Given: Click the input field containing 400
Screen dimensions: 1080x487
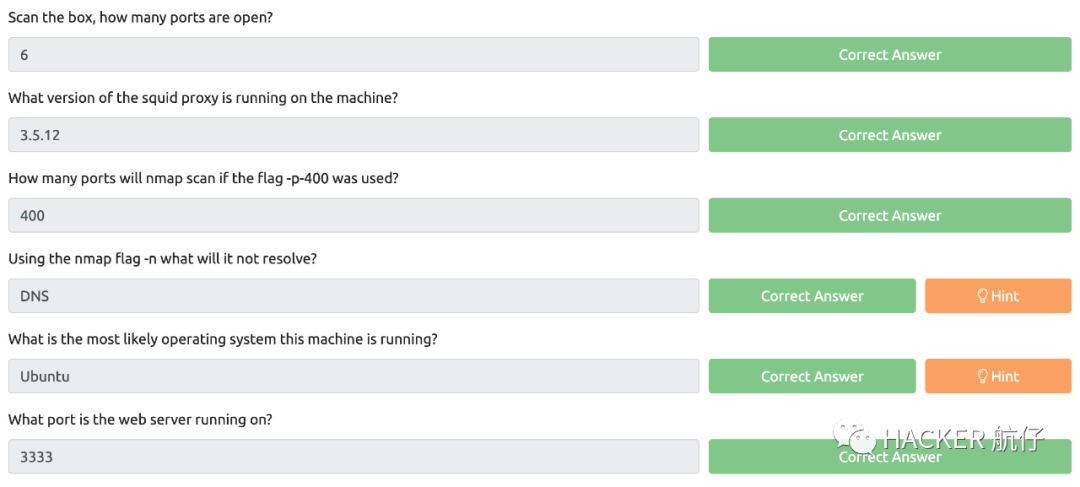Looking at the screenshot, I should 353,215.
